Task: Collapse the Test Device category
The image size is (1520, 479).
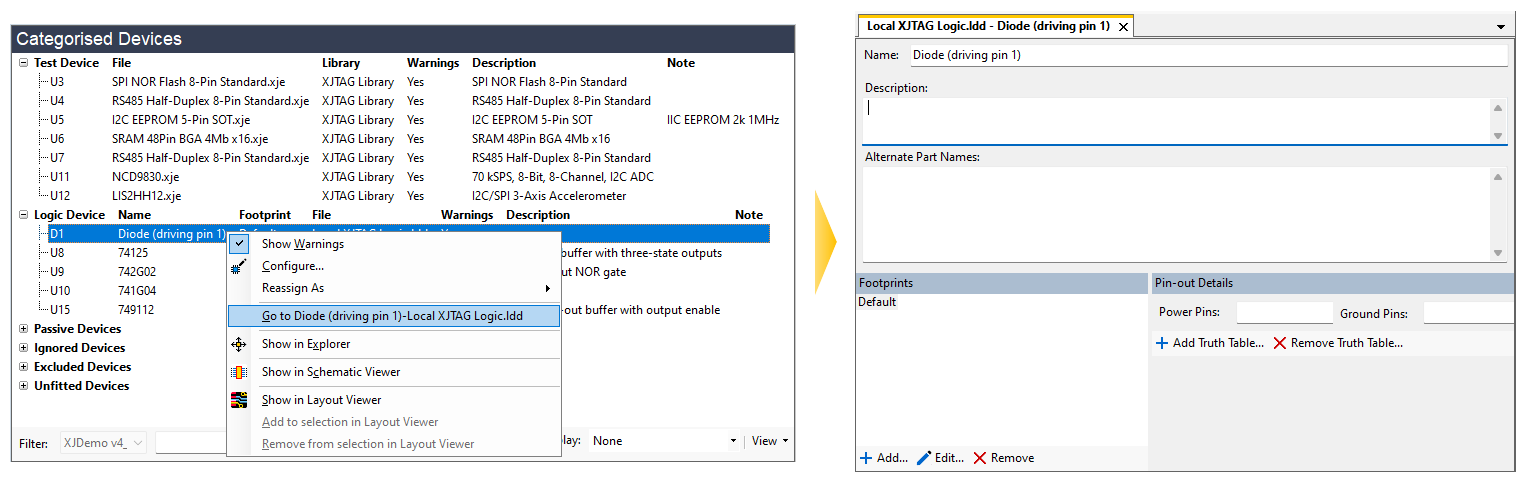Action: (23, 63)
